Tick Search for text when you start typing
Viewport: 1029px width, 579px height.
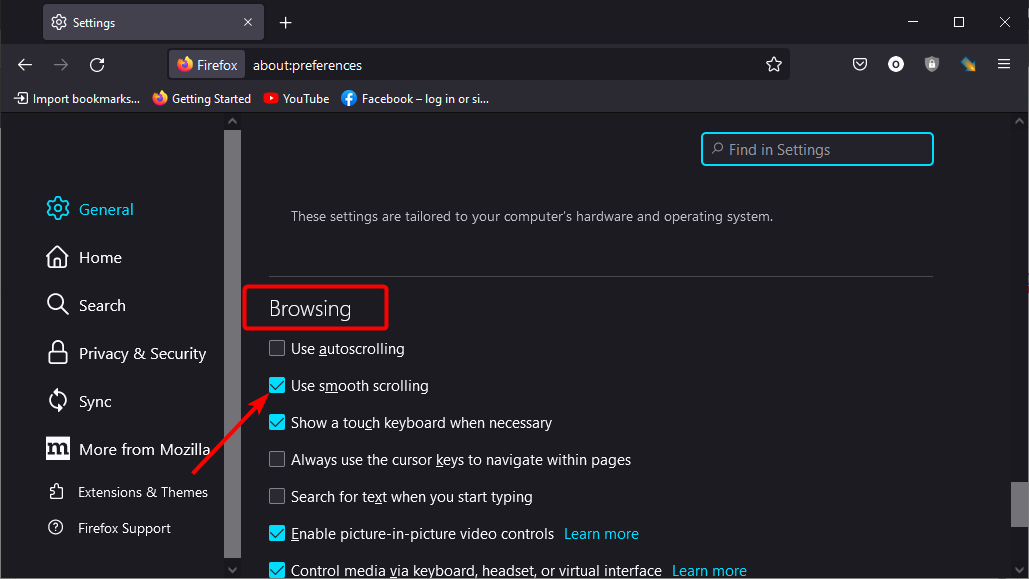tap(277, 496)
